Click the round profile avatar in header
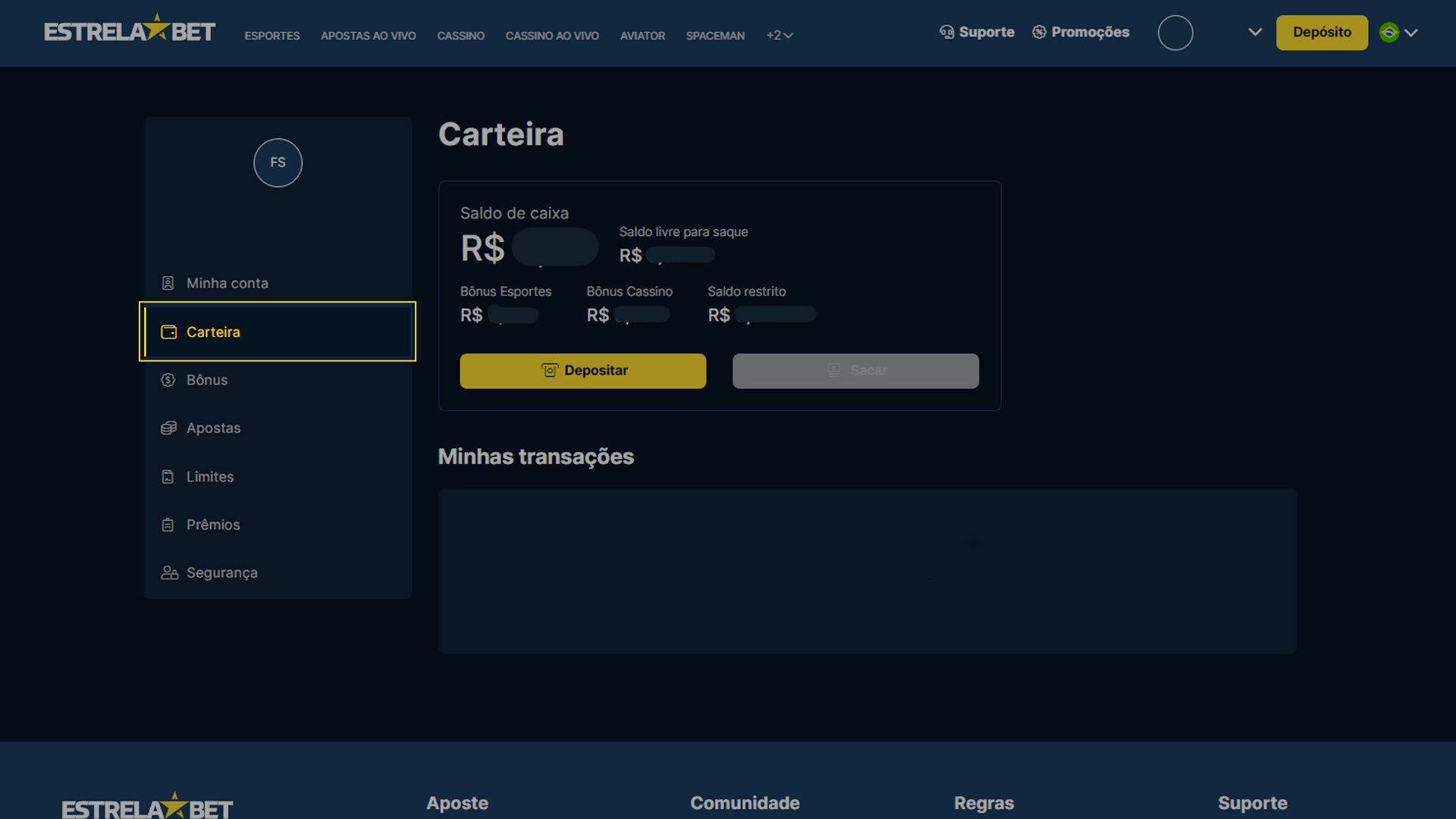1456x819 pixels. 1175,33
